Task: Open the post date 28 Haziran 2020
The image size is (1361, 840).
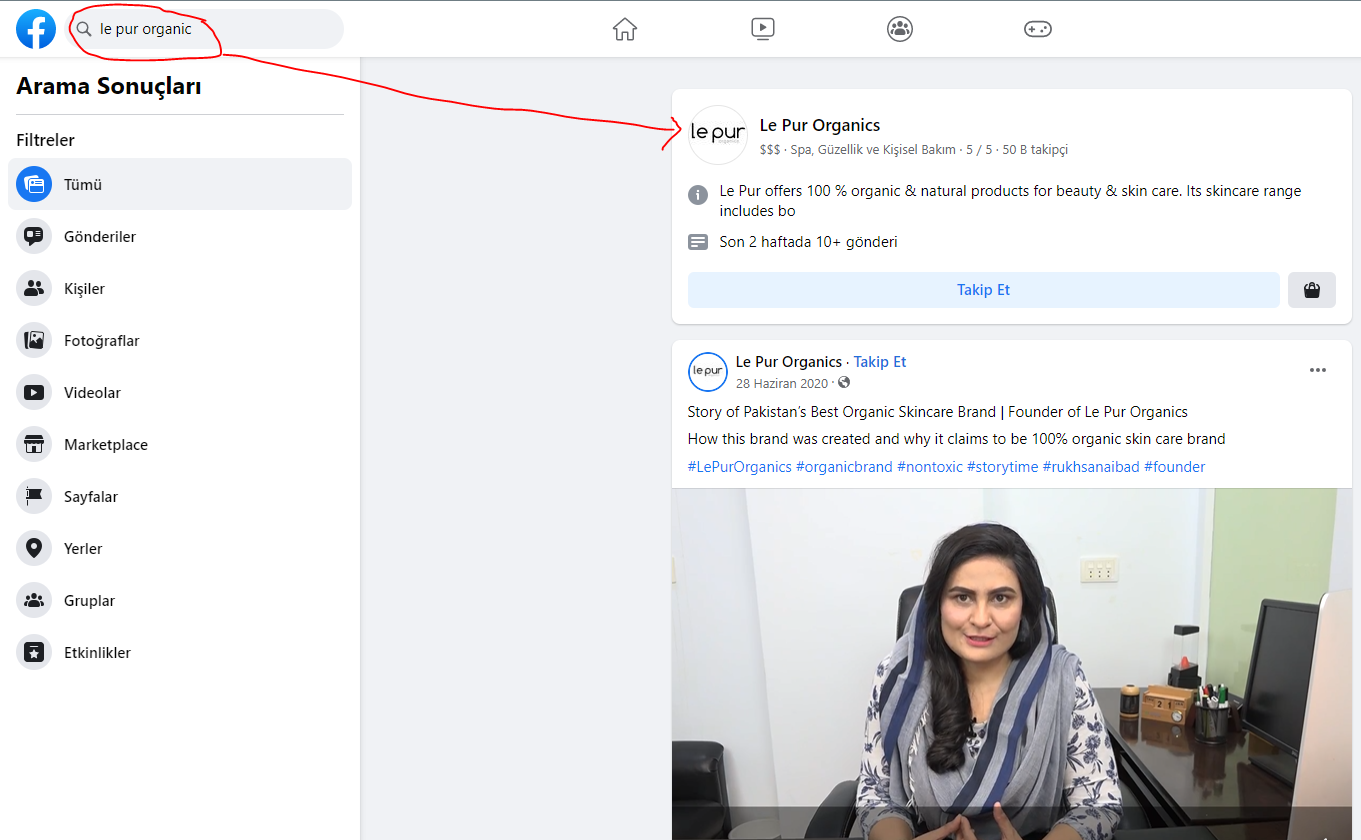Action: tap(782, 383)
